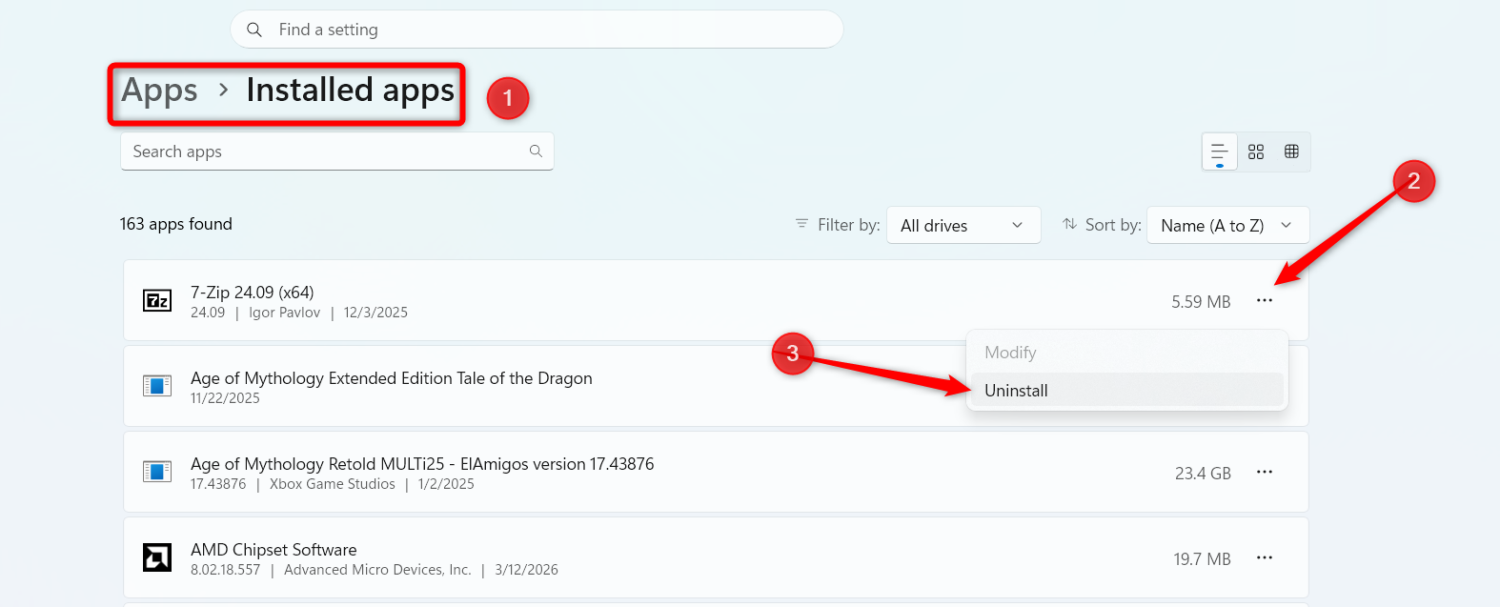Open more options for Age of Mythology Retold
The width and height of the screenshot is (1500, 607).
coord(1265,472)
